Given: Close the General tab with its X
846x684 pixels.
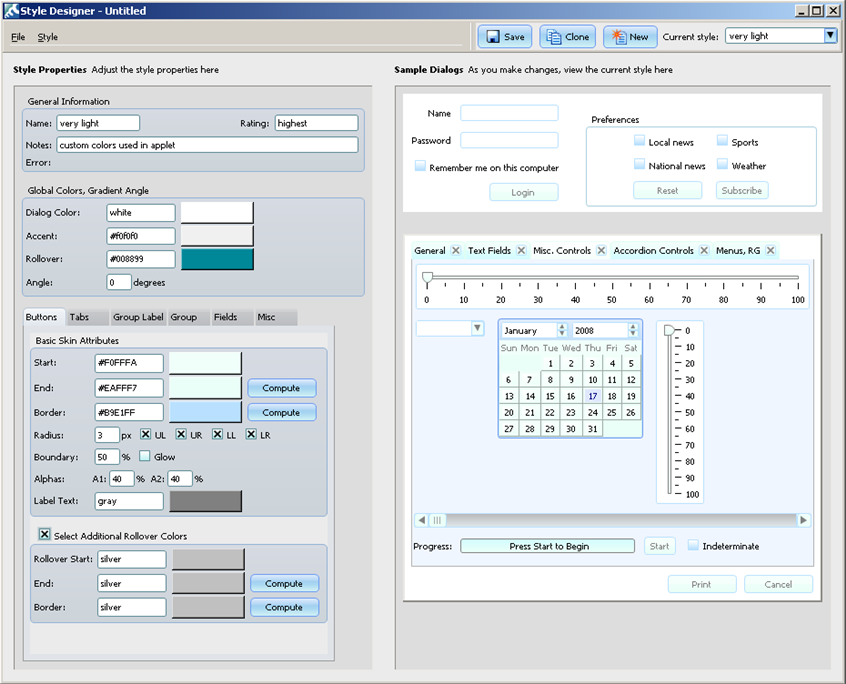Looking at the screenshot, I should coord(456,251).
